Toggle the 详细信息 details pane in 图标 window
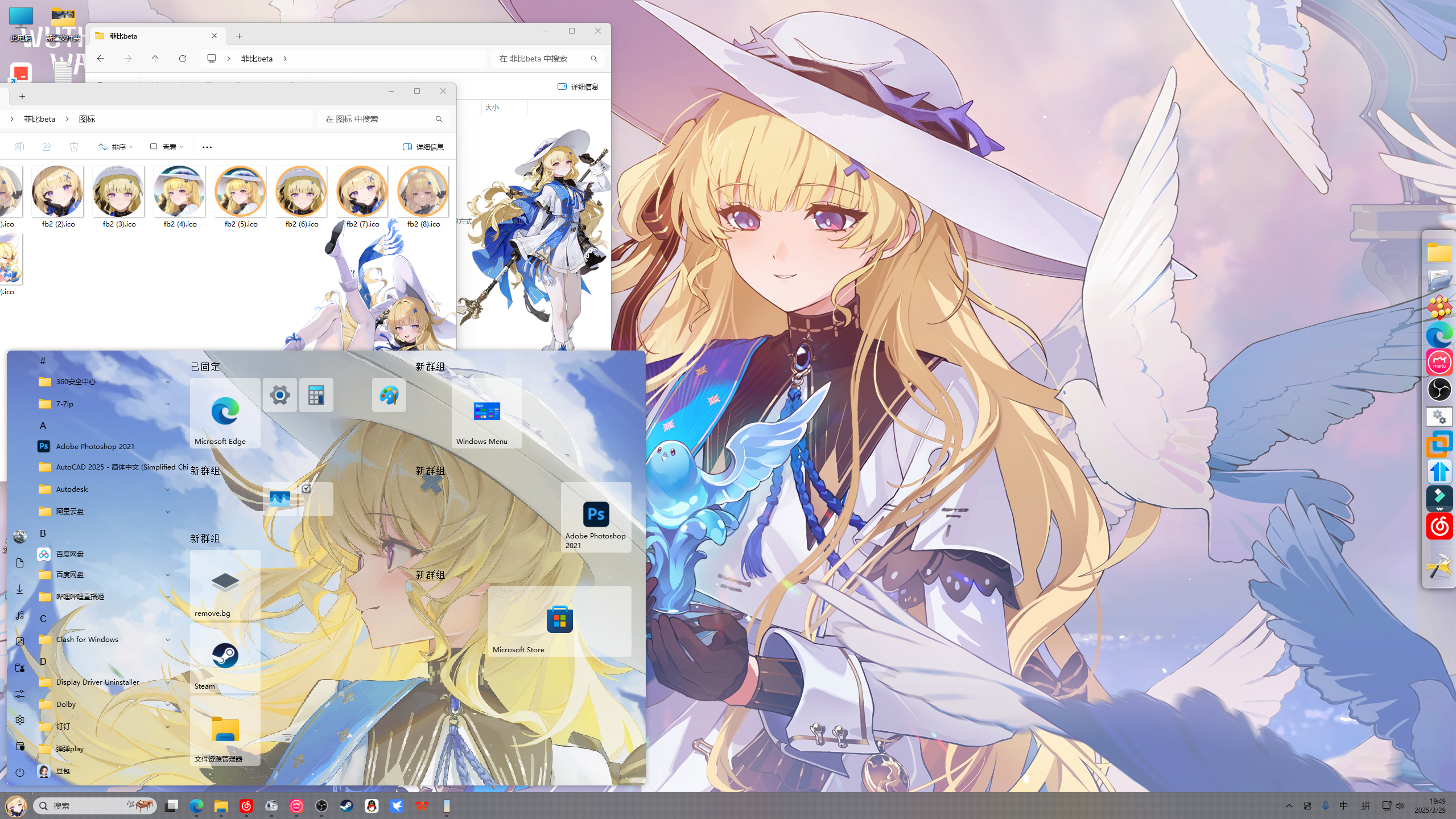 [423, 147]
